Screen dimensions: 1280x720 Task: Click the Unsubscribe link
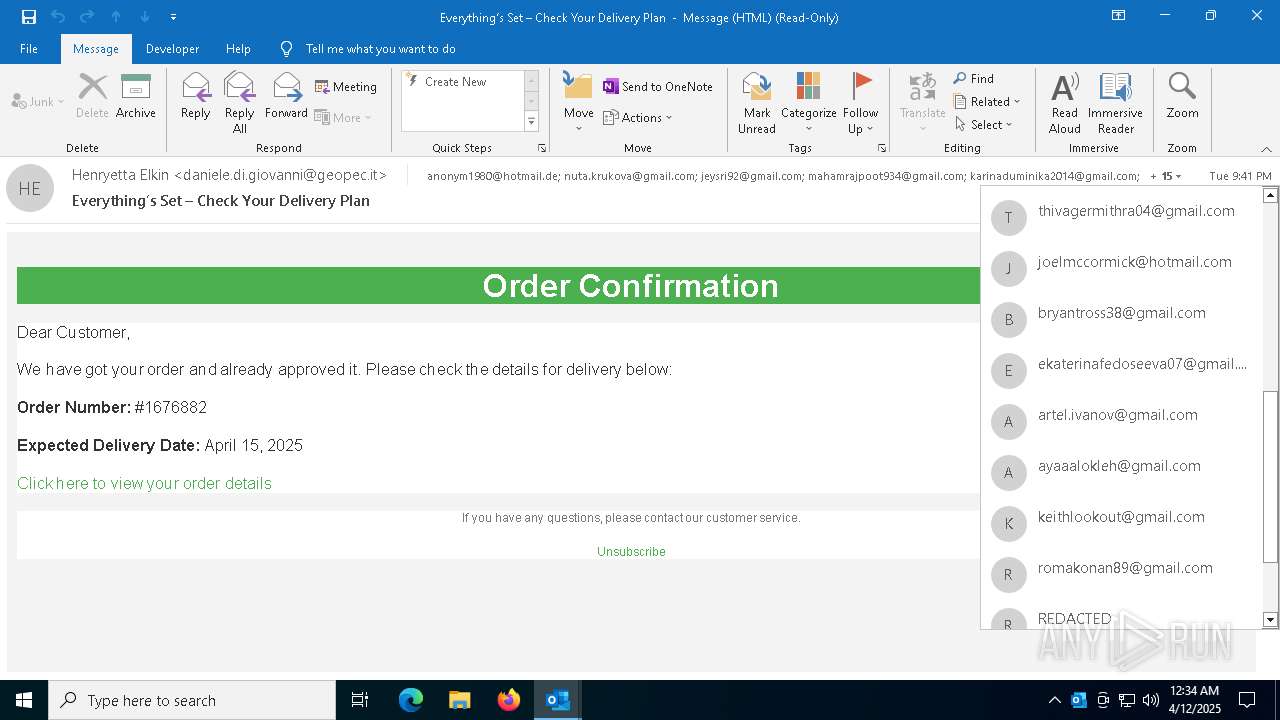coord(631,551)
